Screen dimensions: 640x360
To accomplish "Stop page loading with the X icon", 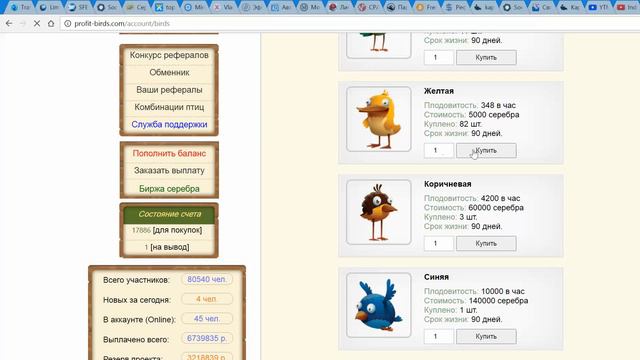I will tap(37, 24).
